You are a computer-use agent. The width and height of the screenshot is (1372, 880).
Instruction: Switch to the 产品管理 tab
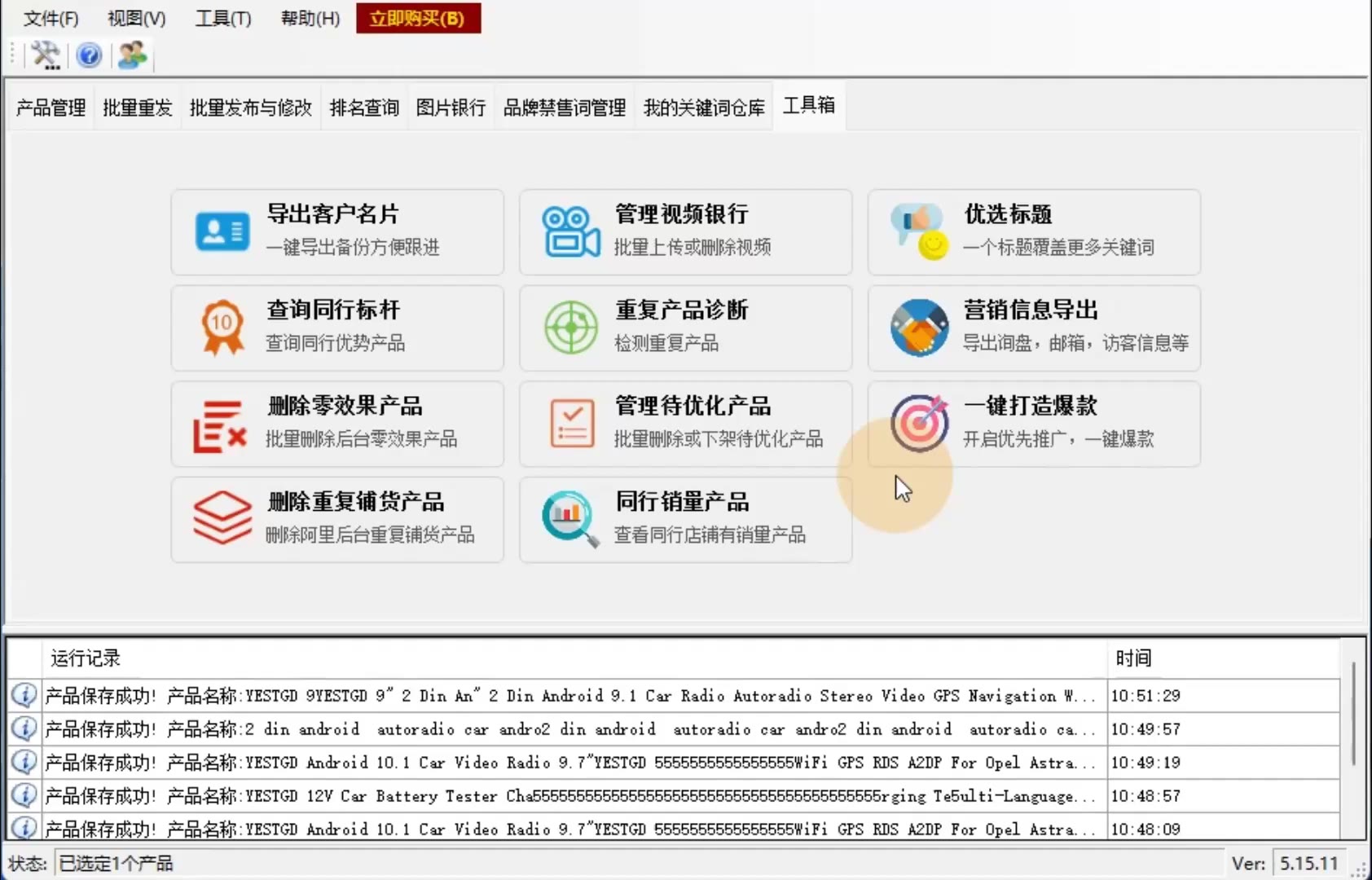coord(51,108)
